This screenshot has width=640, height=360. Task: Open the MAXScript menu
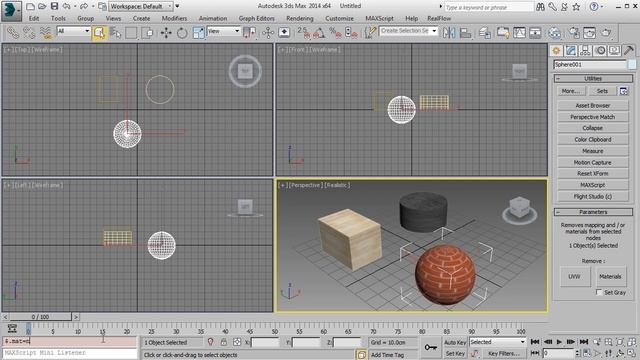point(379,18)
